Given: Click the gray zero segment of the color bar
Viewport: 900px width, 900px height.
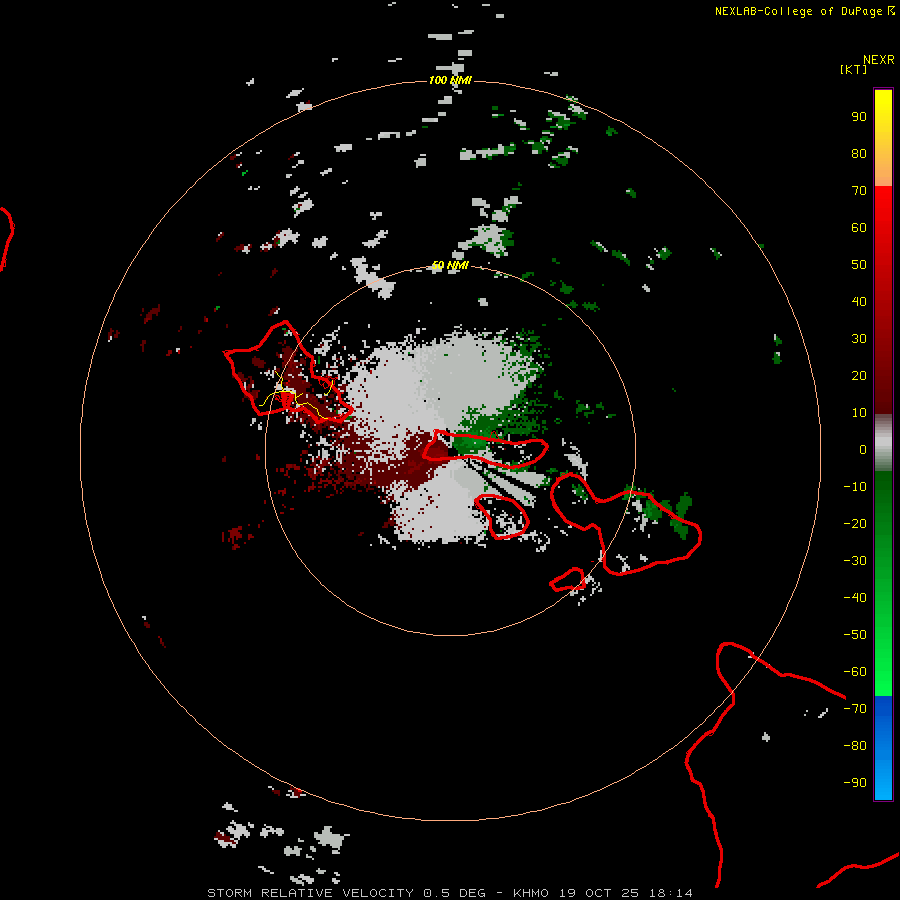Looking at the screenshot, I should pyautogui.click(x=883, y=443).
